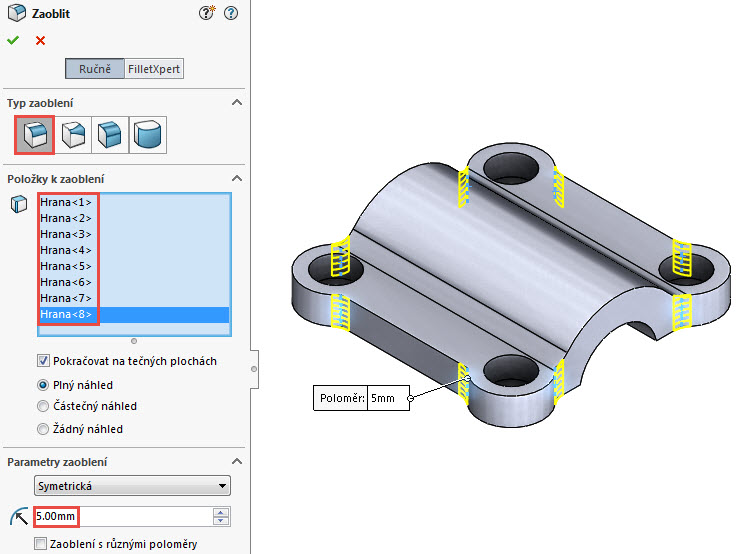Select Hrana<6> in the list
The image size is (750, 554).
click(134, 282)
